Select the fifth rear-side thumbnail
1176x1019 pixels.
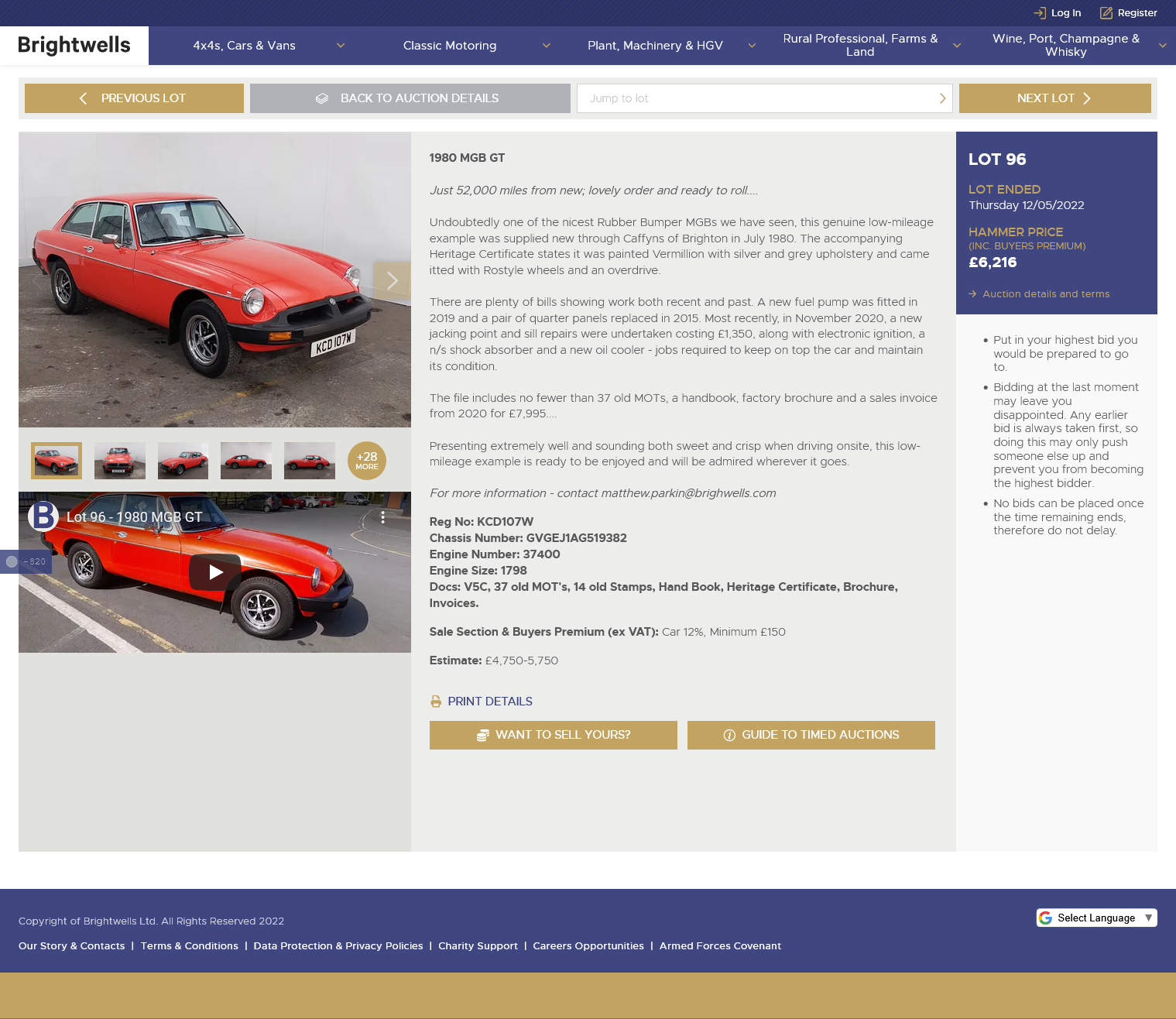[x=310, y=461]
